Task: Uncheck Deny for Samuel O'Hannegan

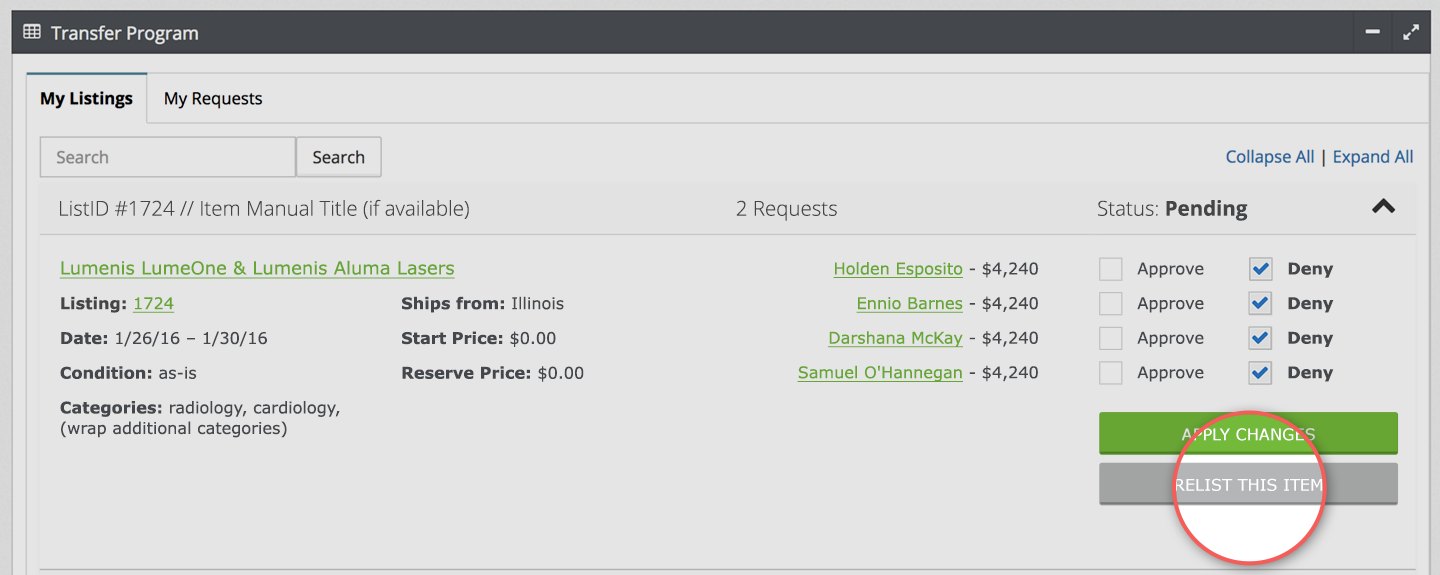Action: (1260, 373)
